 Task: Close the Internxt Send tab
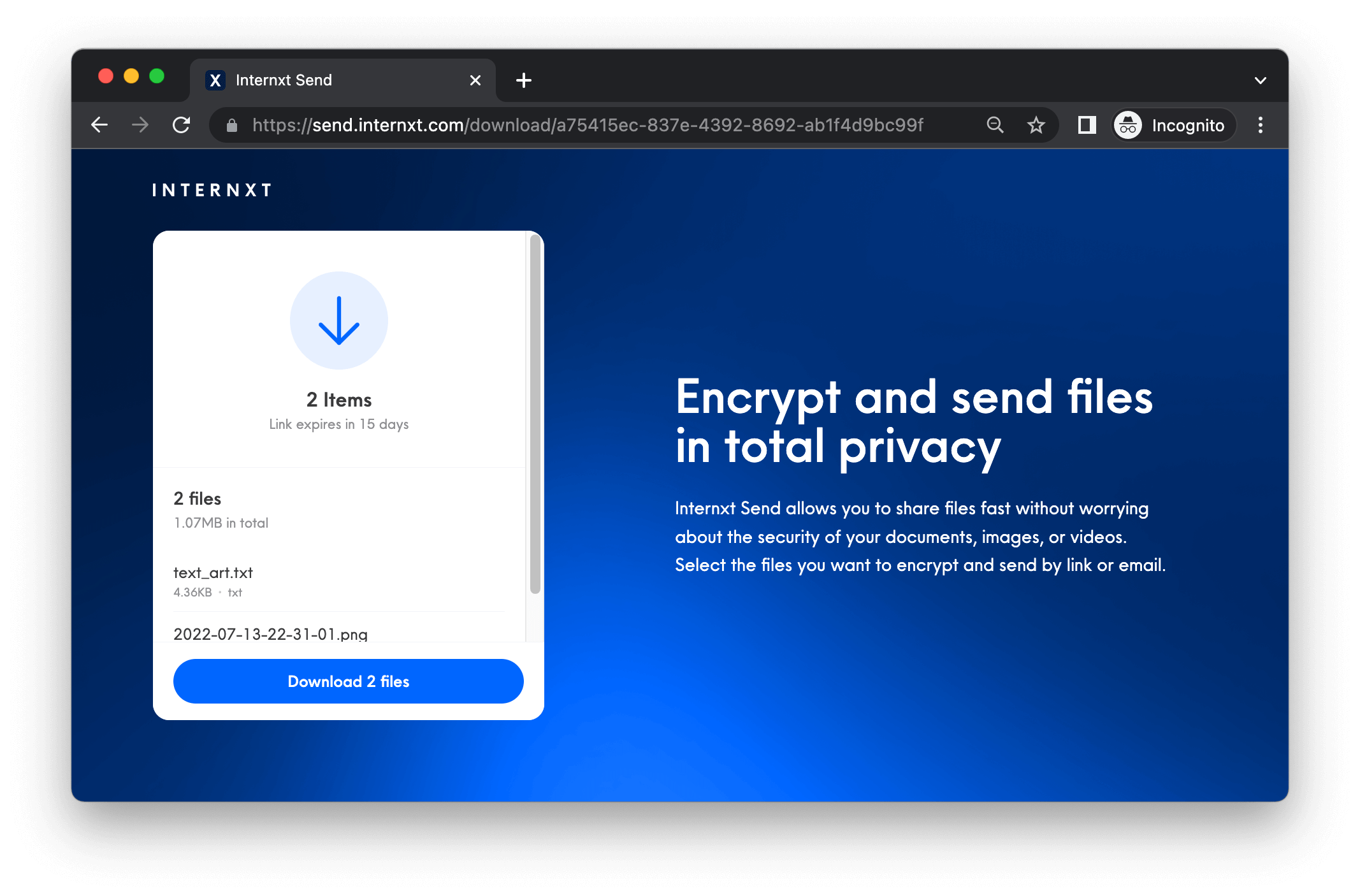click(475, 80)
